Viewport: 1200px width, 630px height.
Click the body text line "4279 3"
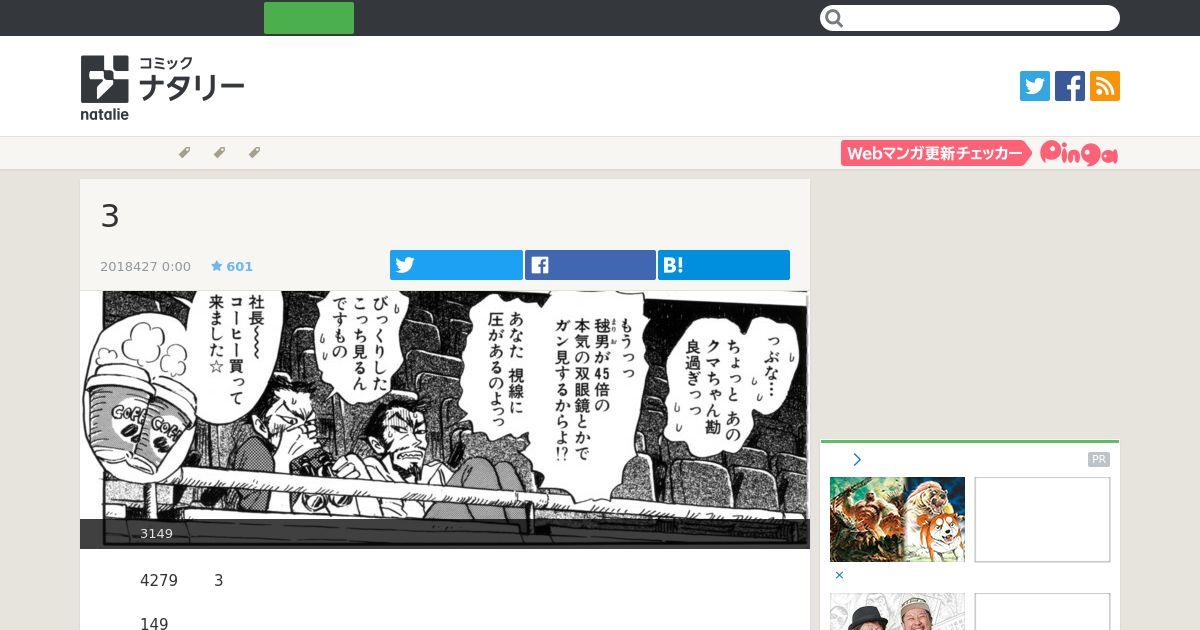(x=182, y=581)
